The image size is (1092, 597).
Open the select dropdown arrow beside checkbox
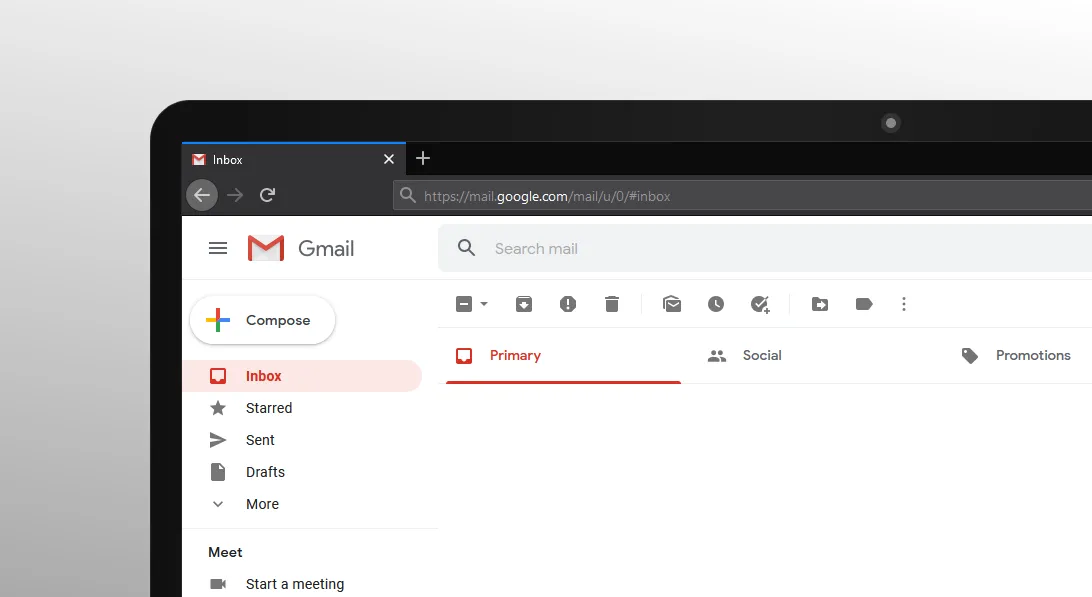pos(484,304)
